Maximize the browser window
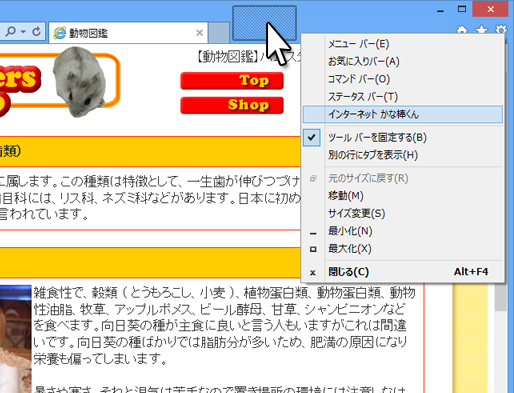This screenshot has width=514, height=393. coord(462,9)
